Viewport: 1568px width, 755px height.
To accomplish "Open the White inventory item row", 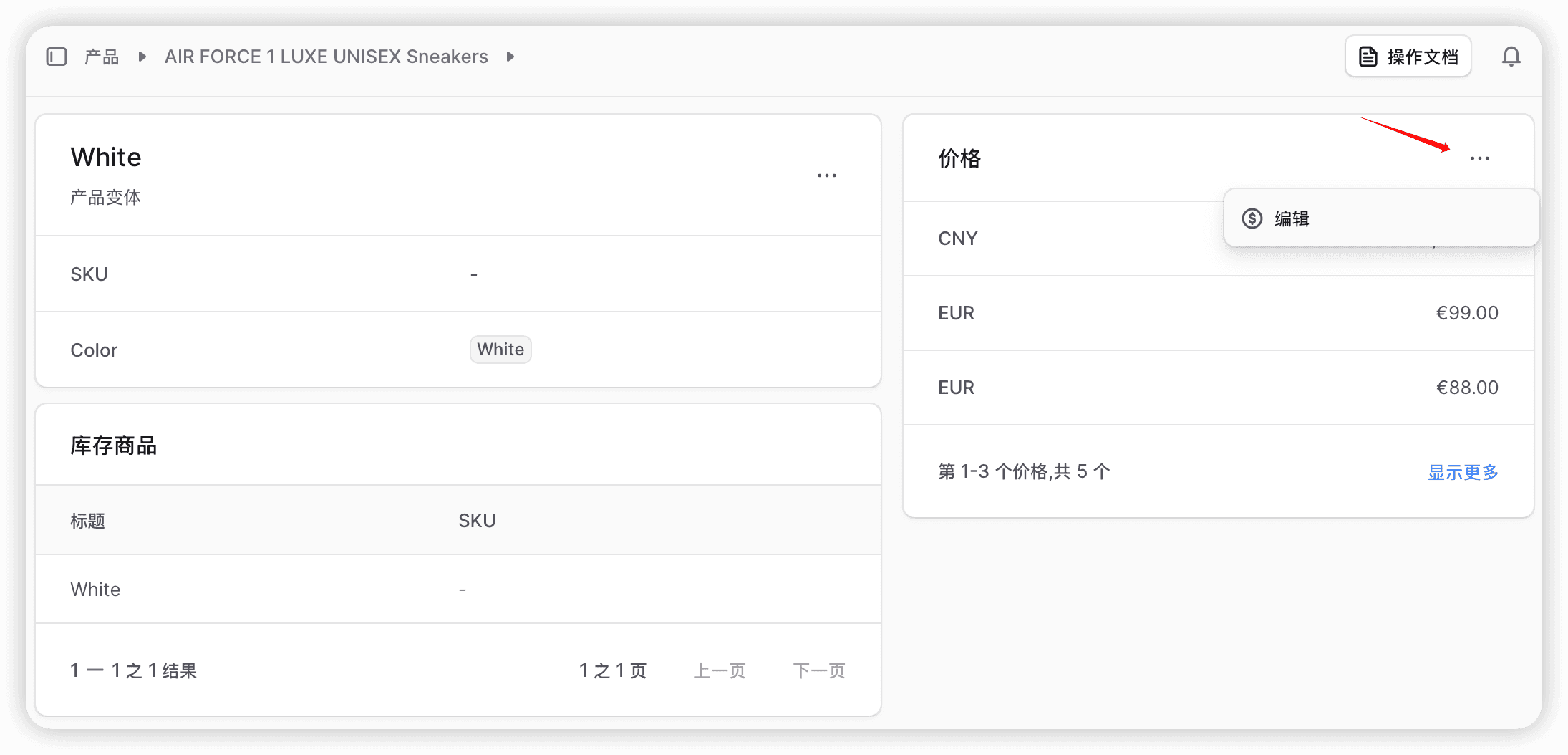I will point(458,589).
